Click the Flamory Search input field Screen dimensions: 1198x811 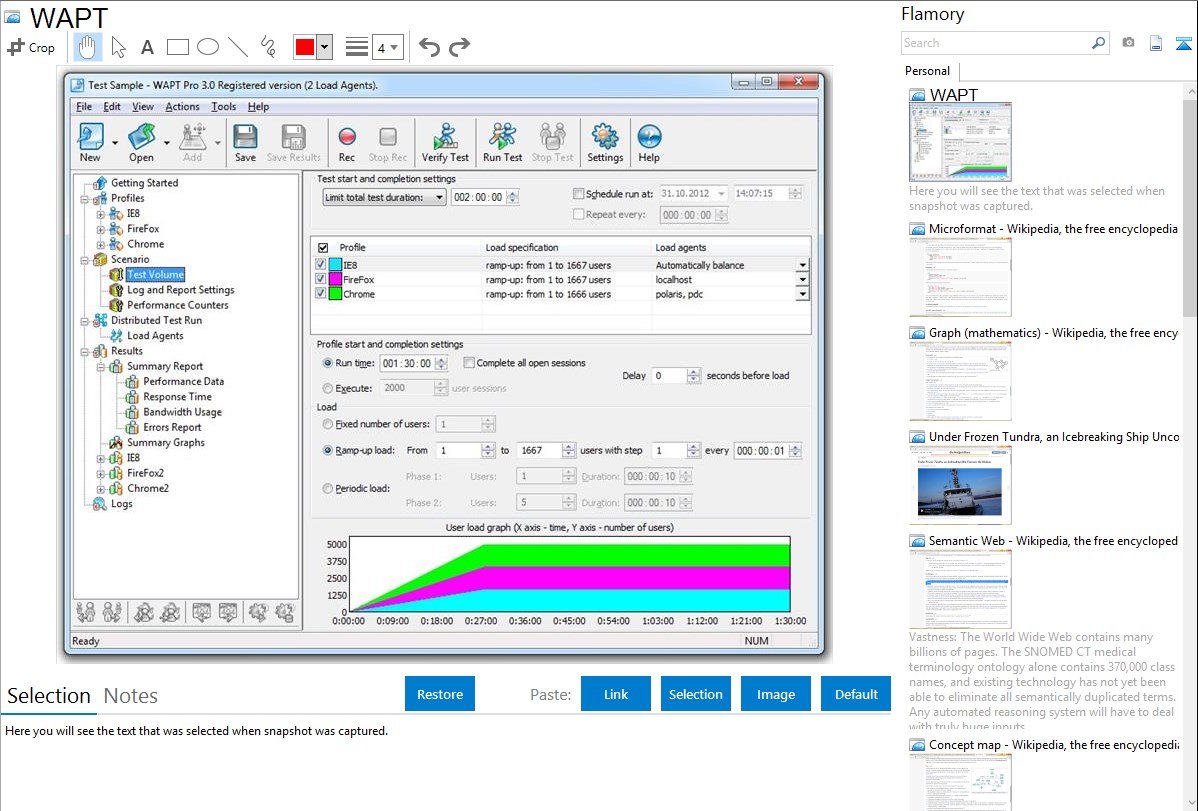pyautogui.click(x=996, y=43)
